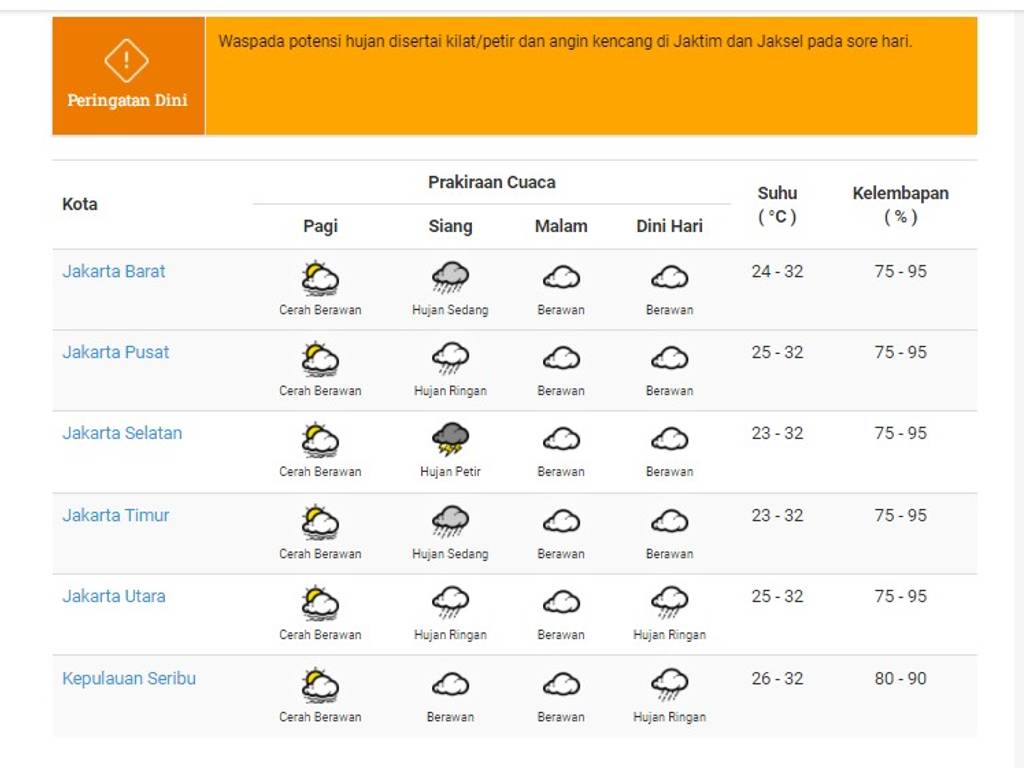Click Jakarta Selatan's Hujan Petir thunderstorm icon
This screenshot has height=768, width=1024.
coord(450,439)
